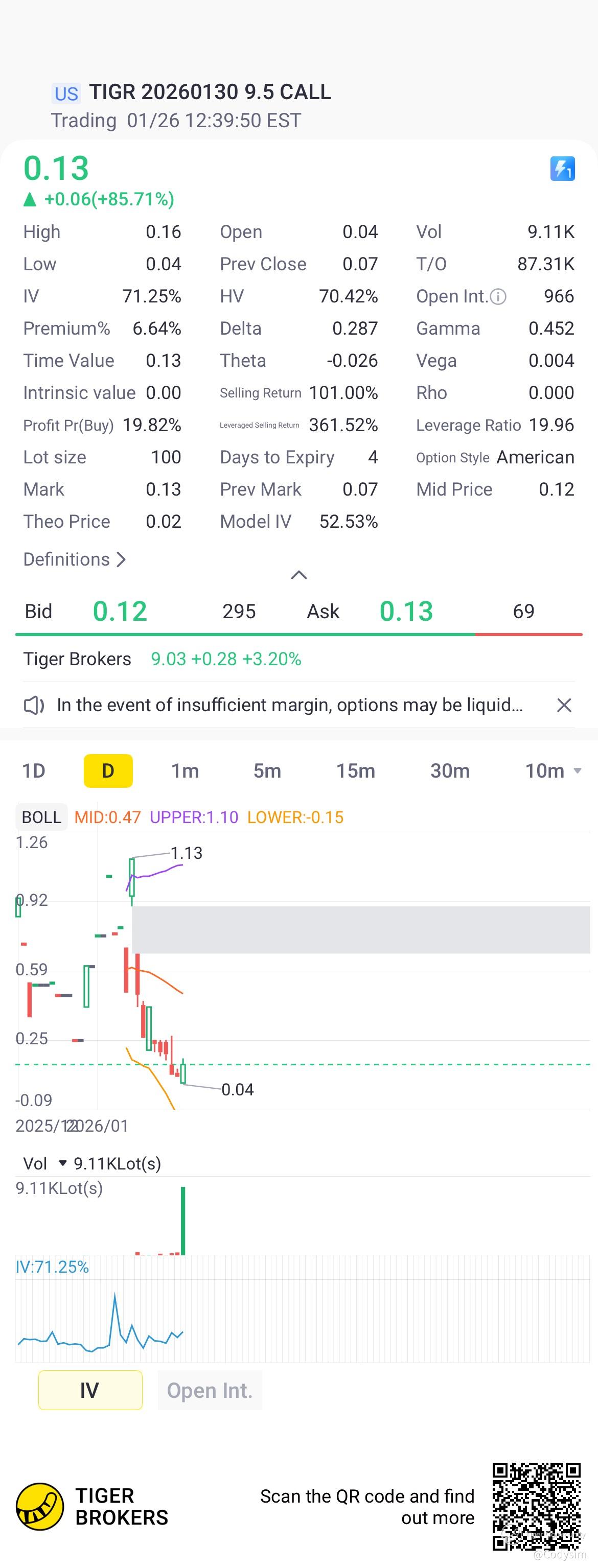The height and width of the screenshot is (1568, 598).
Task: Tap the QR code image
Action: 536,1506
